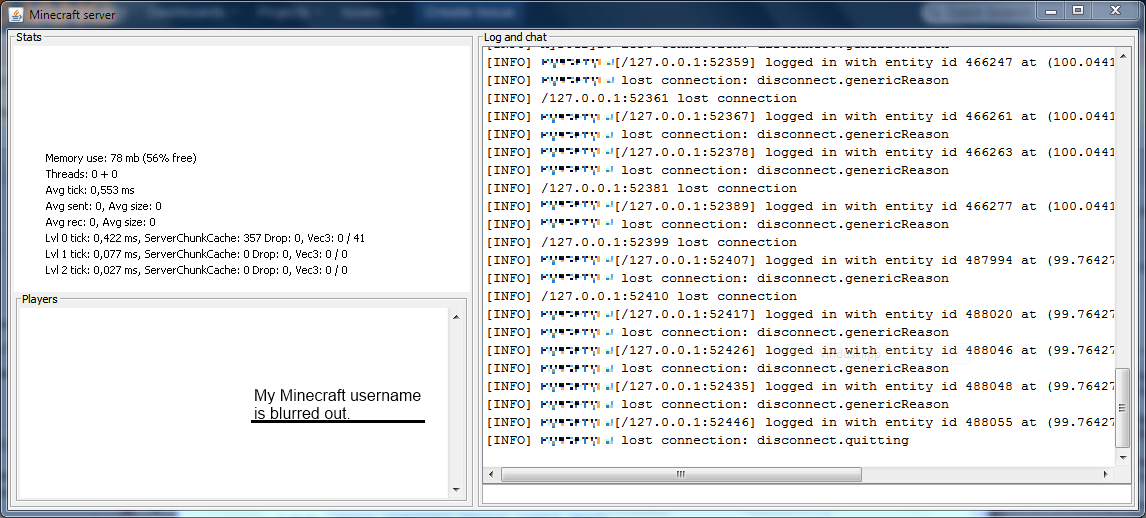Click the log's horizontal scrollbar left arrow
The image size is (1146, 518).
(x=490, y=474)
